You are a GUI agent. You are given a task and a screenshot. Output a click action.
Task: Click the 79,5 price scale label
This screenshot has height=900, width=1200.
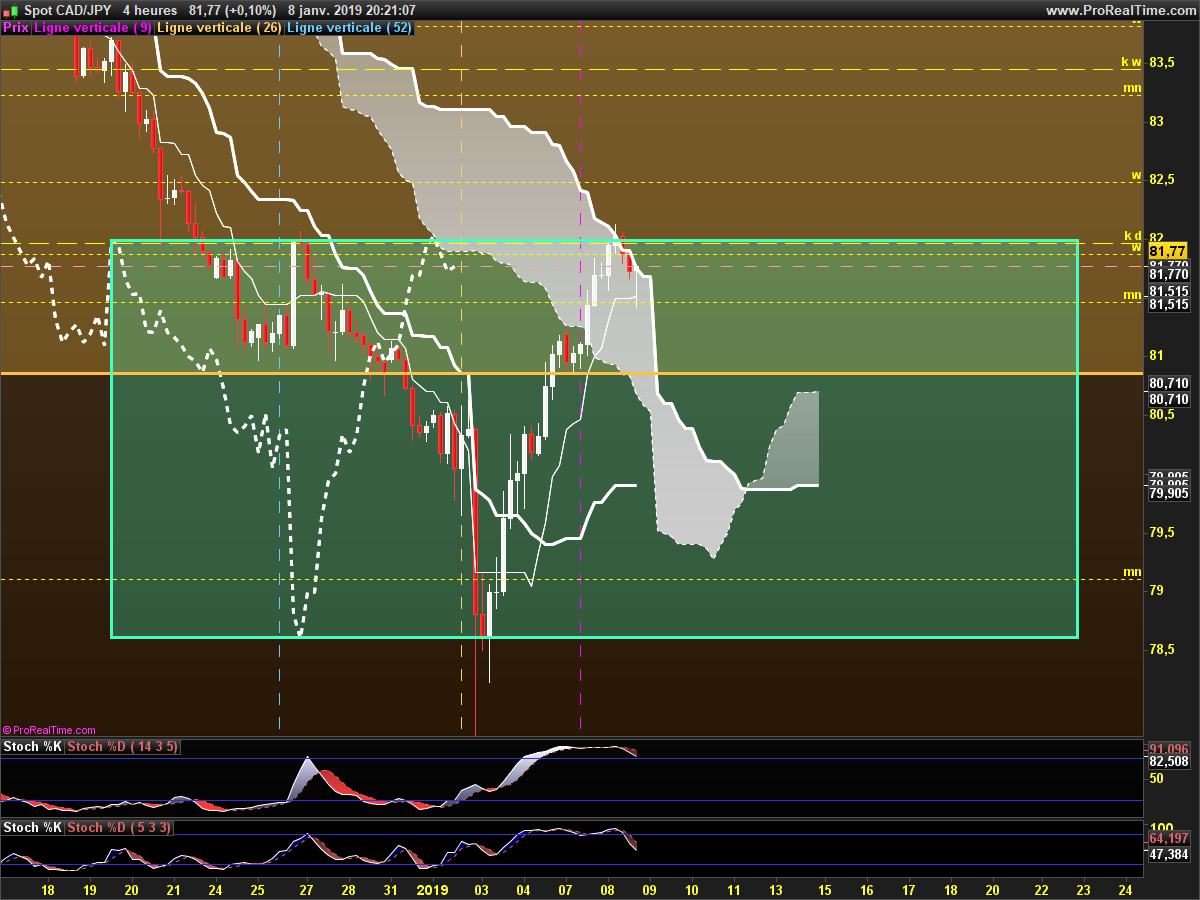click(x=1163, y=532)
